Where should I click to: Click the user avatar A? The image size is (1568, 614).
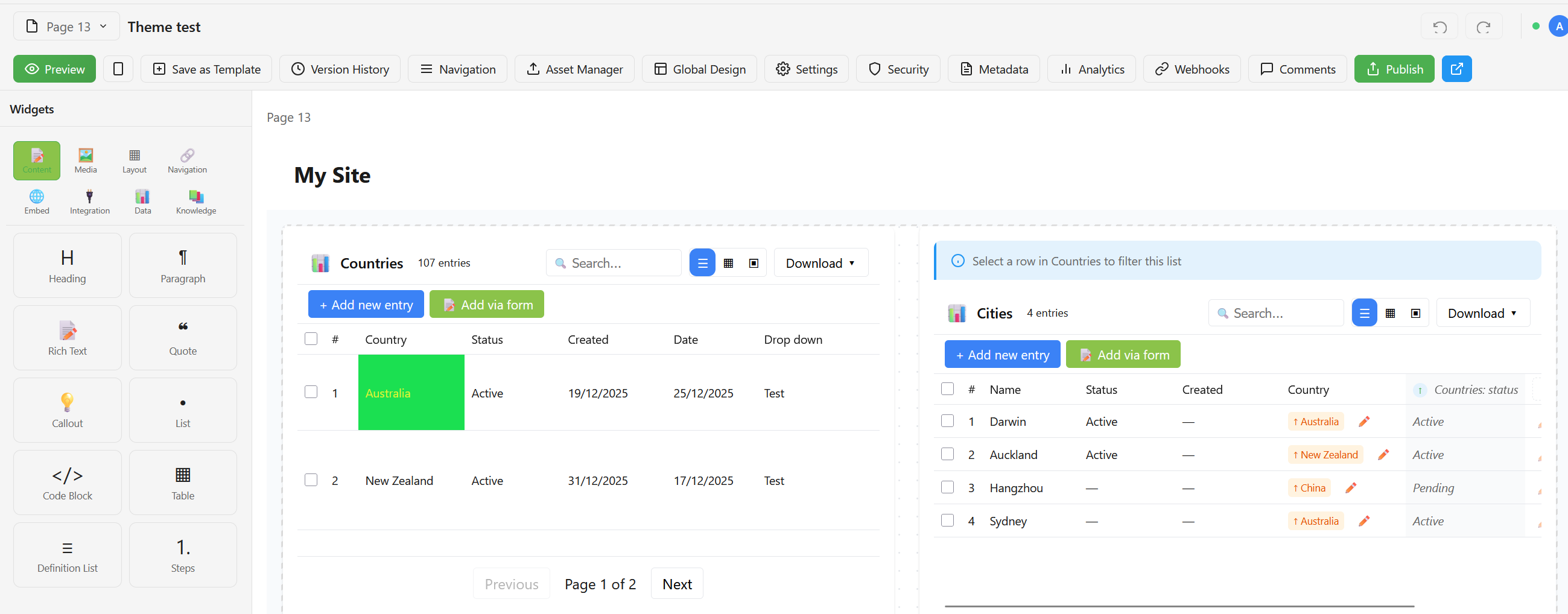[x=1558, y=26]
